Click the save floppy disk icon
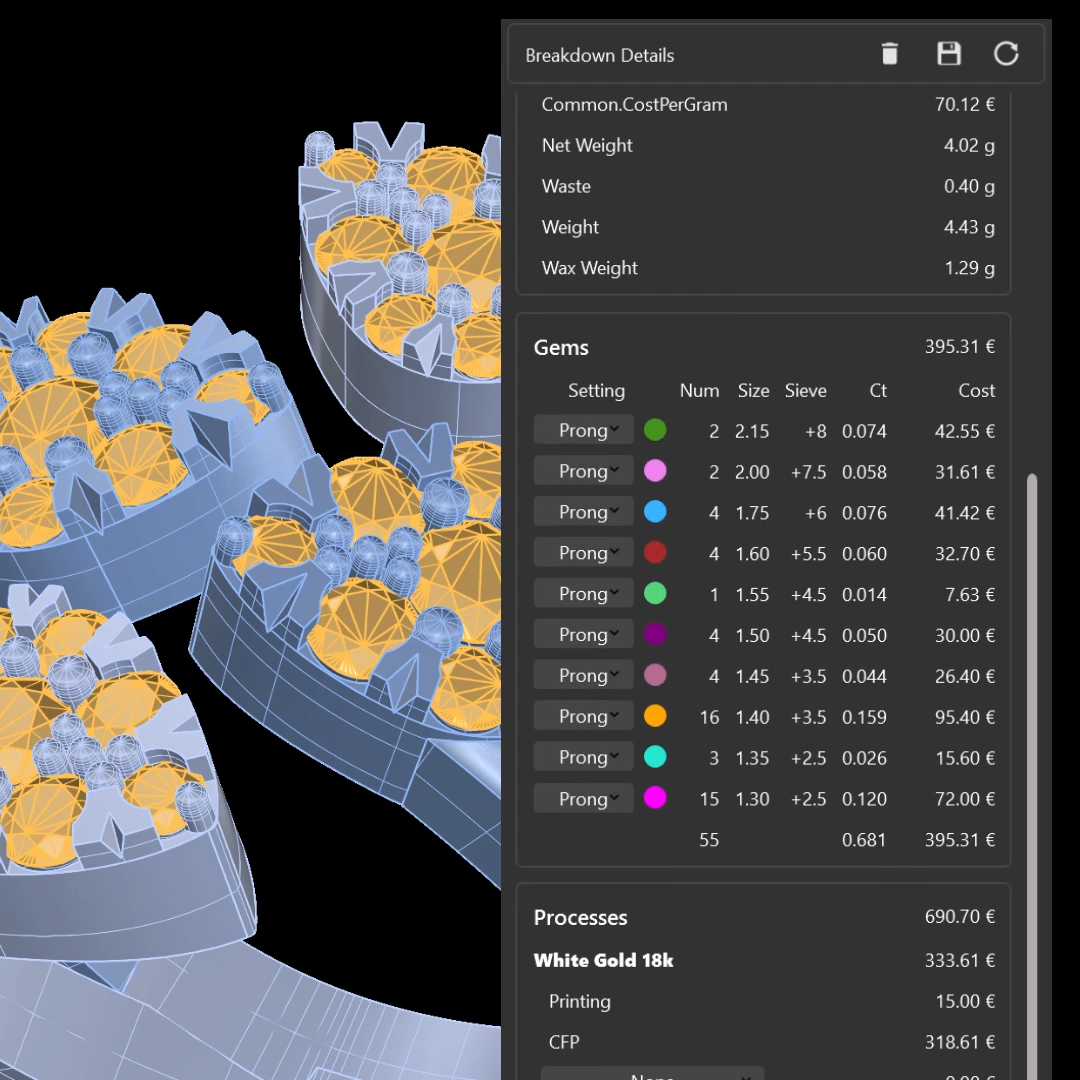This screenshot has height=1080, width=1080. 948,54
